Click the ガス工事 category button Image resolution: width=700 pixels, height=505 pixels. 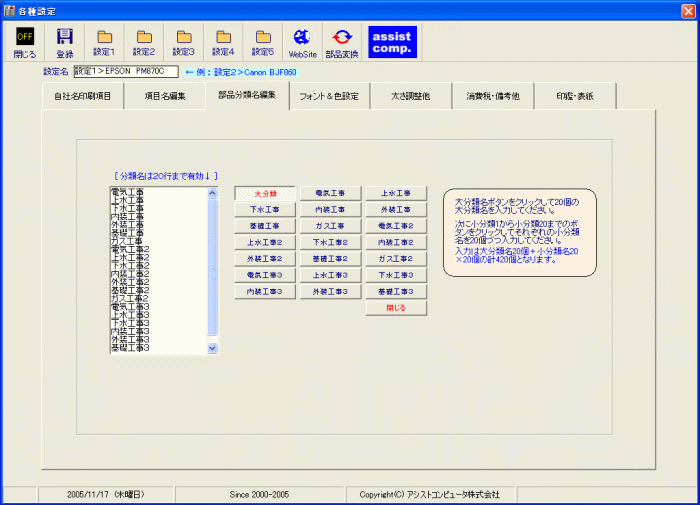point(330,226)
